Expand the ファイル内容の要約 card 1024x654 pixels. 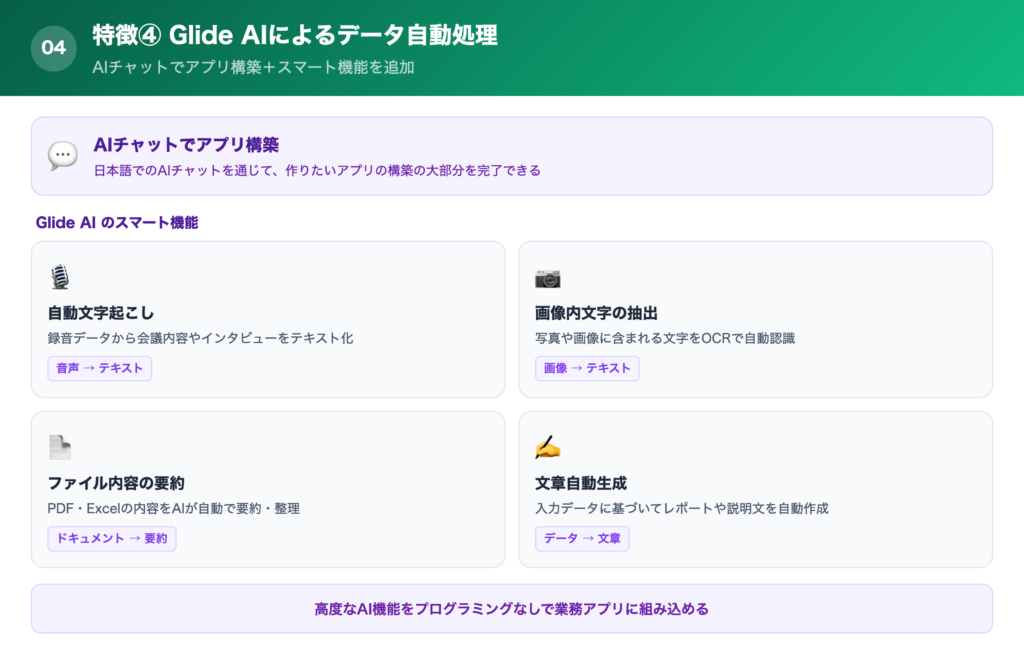[x=268, y=490]
